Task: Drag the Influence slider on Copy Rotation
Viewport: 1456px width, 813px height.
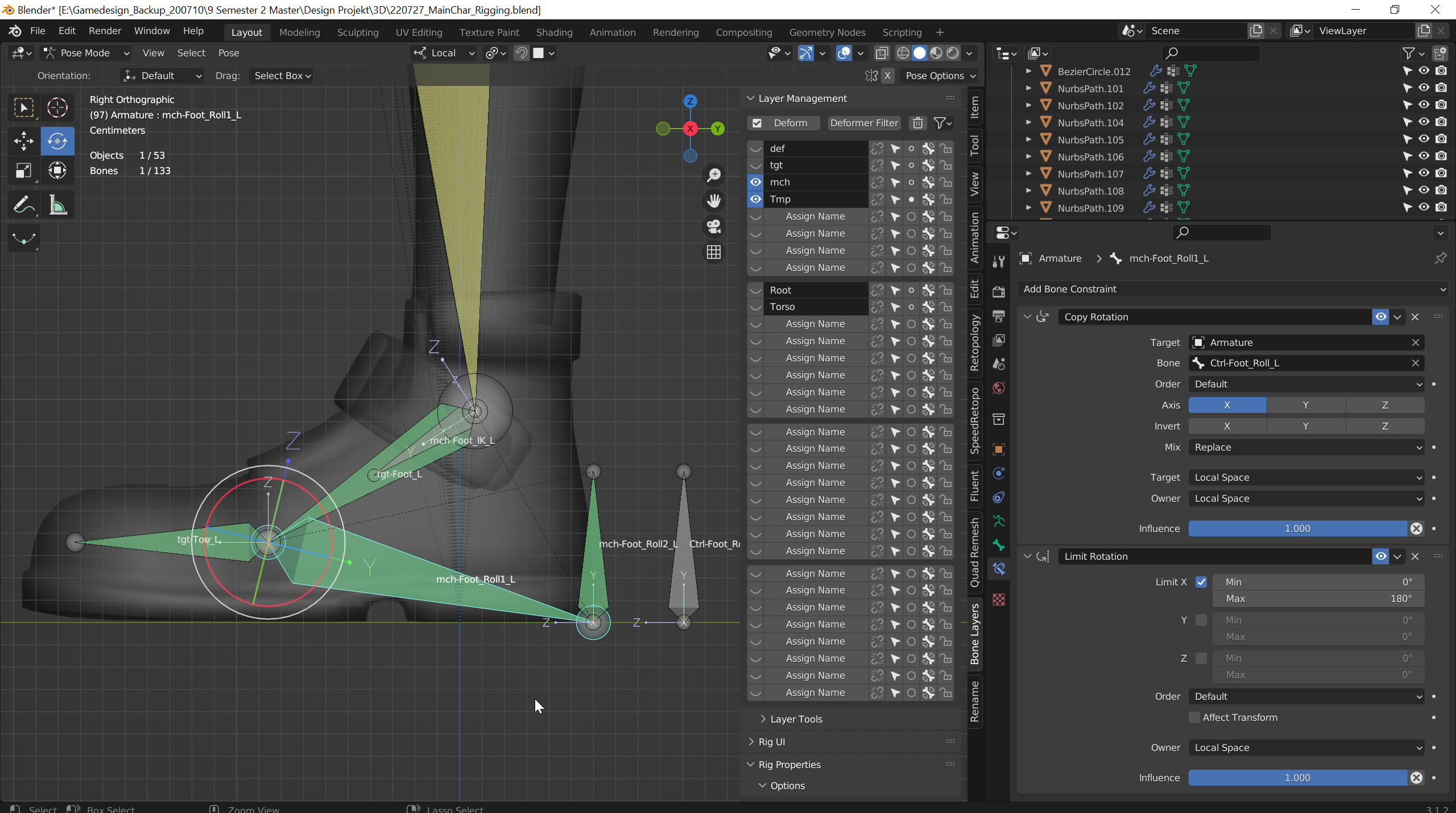Action: click(1297, 527)
